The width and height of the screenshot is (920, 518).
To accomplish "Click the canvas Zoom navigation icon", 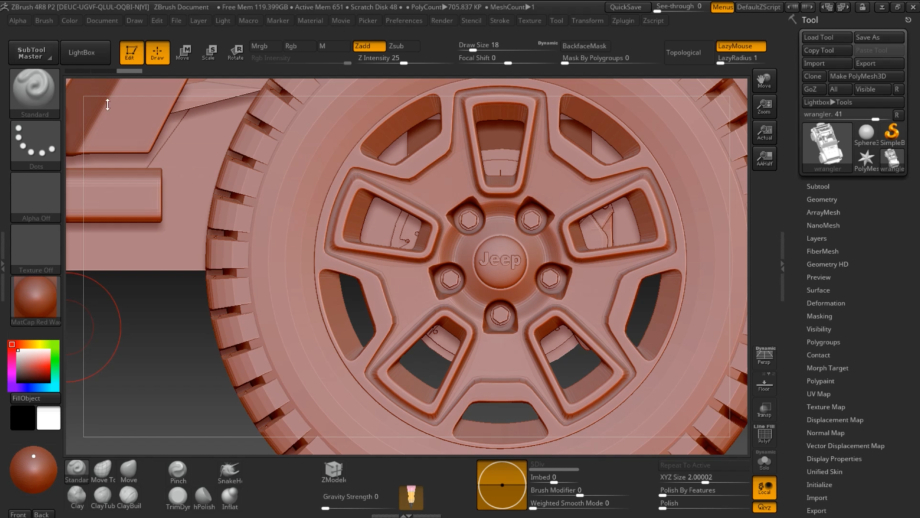I will click(x=764, y=106).
